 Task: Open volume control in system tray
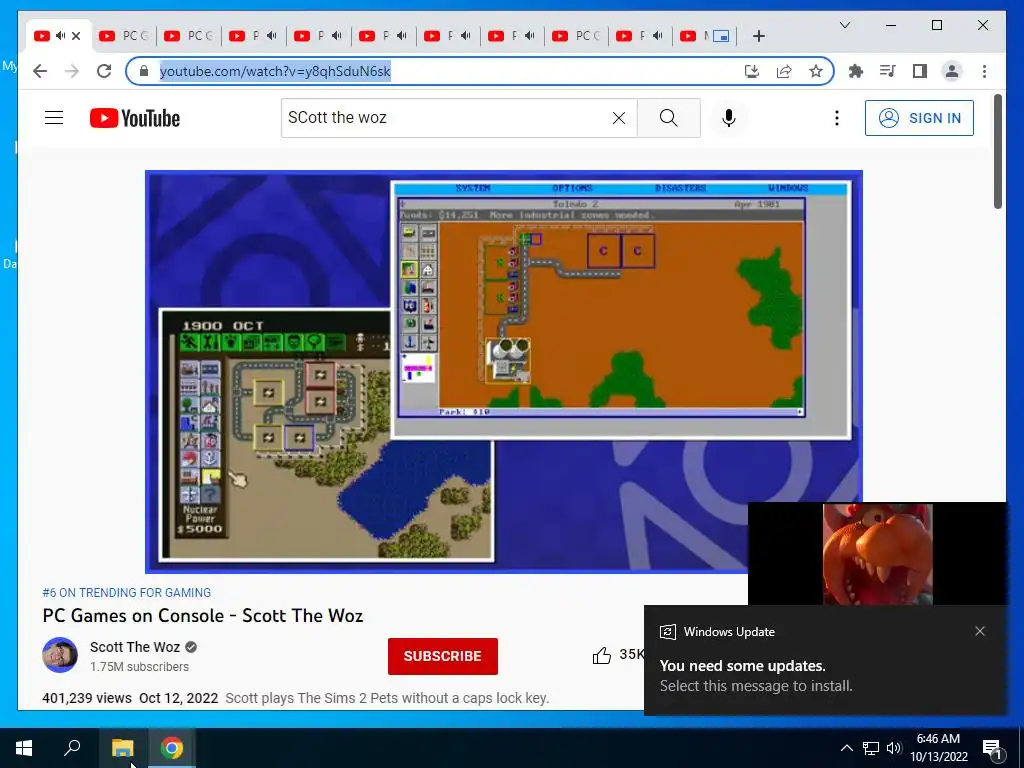[894, 748]
